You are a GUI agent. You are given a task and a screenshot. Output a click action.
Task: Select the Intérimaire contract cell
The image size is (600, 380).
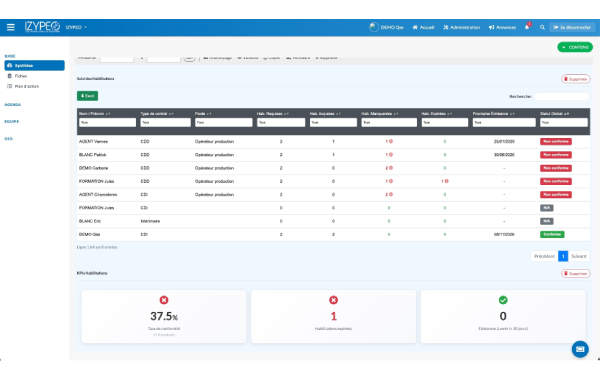tap(150, 221)
